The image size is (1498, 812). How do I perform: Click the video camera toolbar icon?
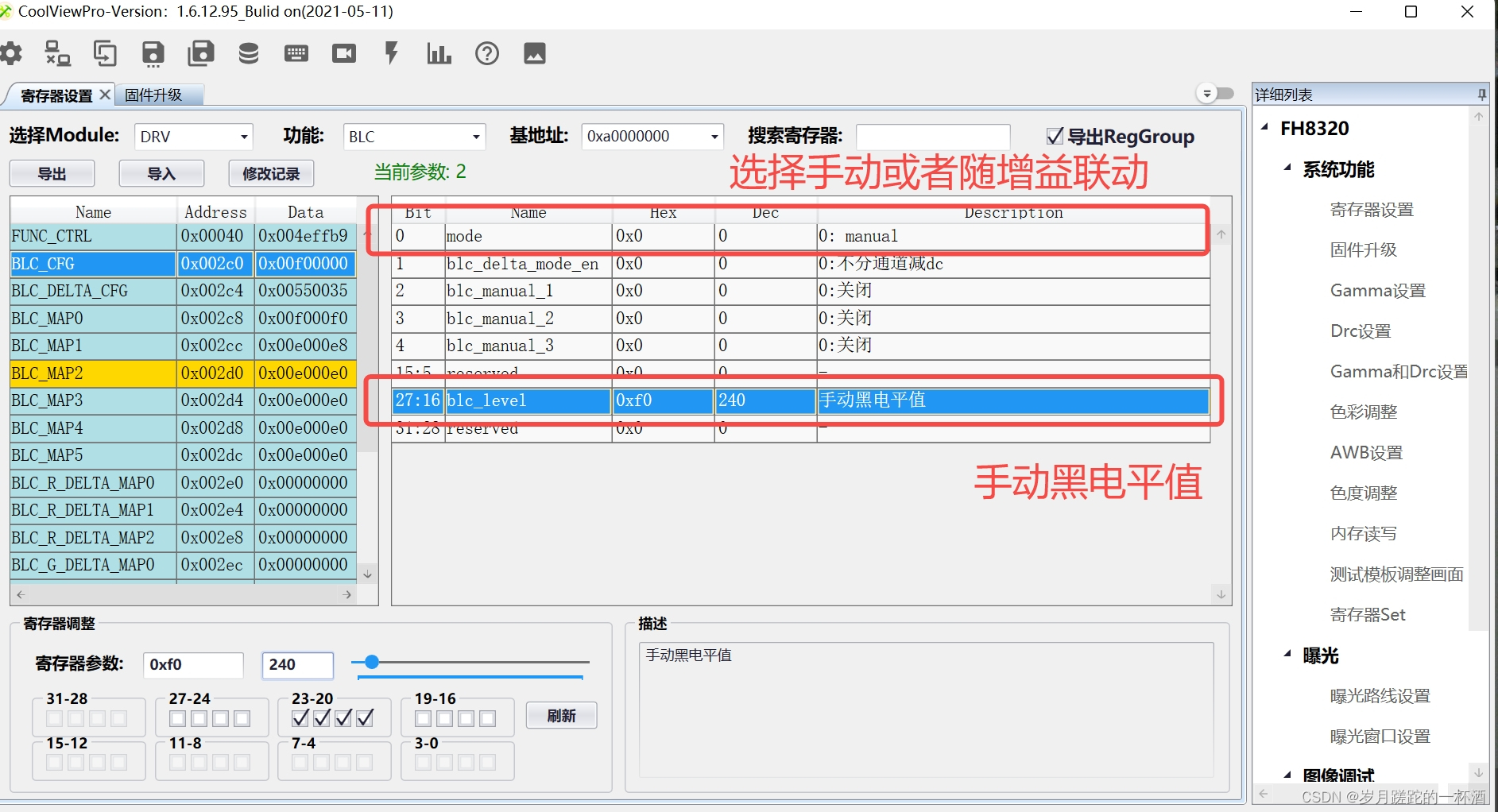click(x=344, y=54)
